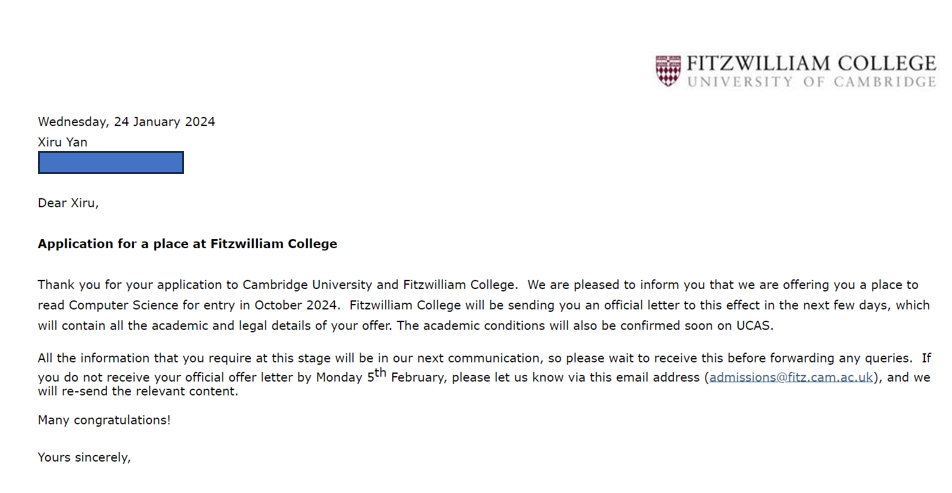Click the recipient name Xiru Yan
The width and height of the screenshot is (952, 493).
(63, 142)
